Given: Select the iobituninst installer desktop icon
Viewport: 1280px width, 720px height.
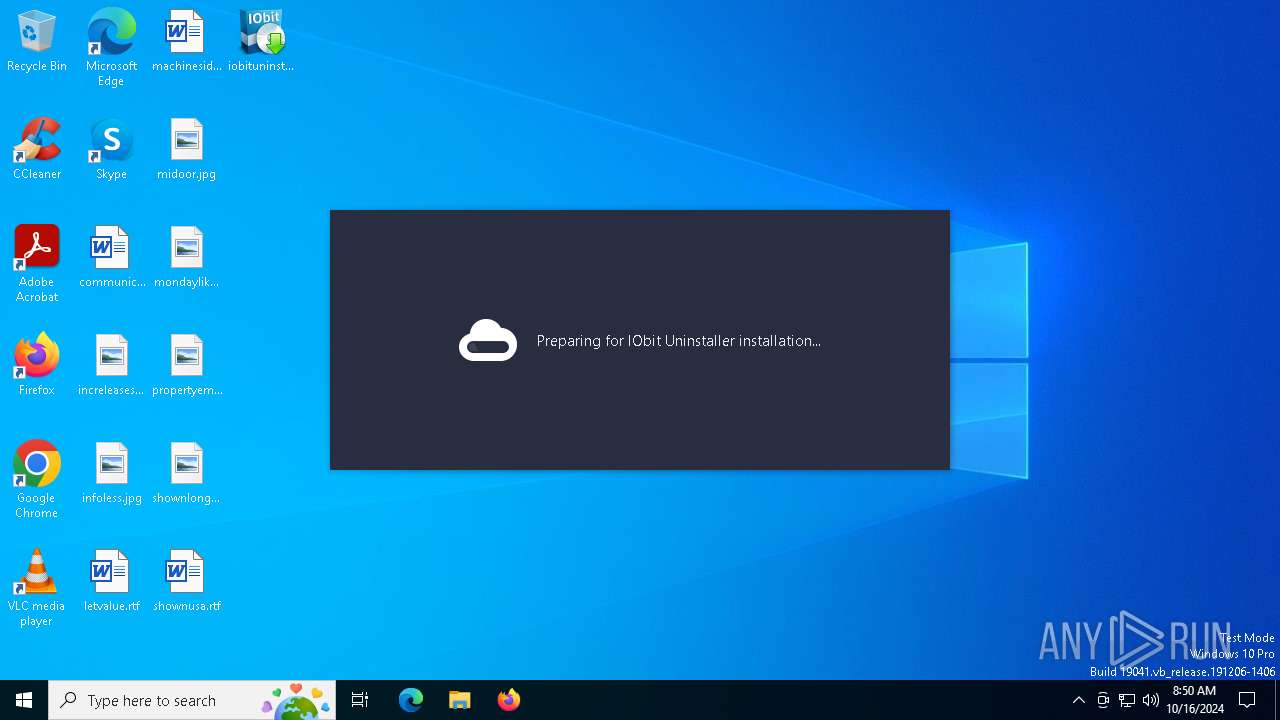Looking at the screenshot, I should coord(261,42).
